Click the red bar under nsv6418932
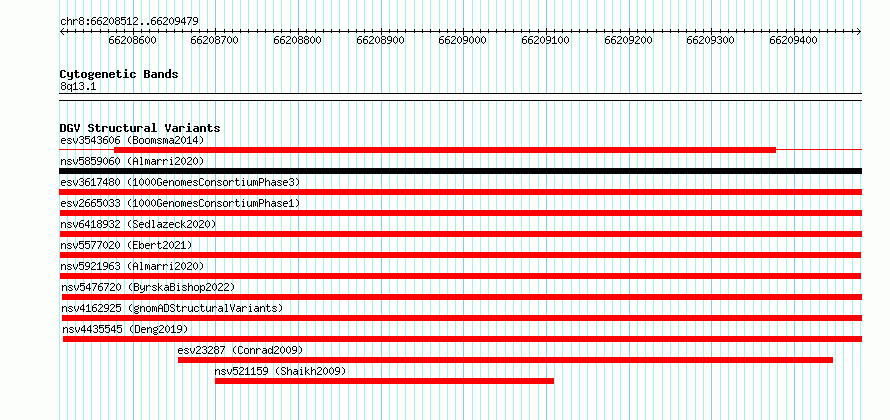The width and height of the screenshot is (890, 420). click(x=461, y=234)
